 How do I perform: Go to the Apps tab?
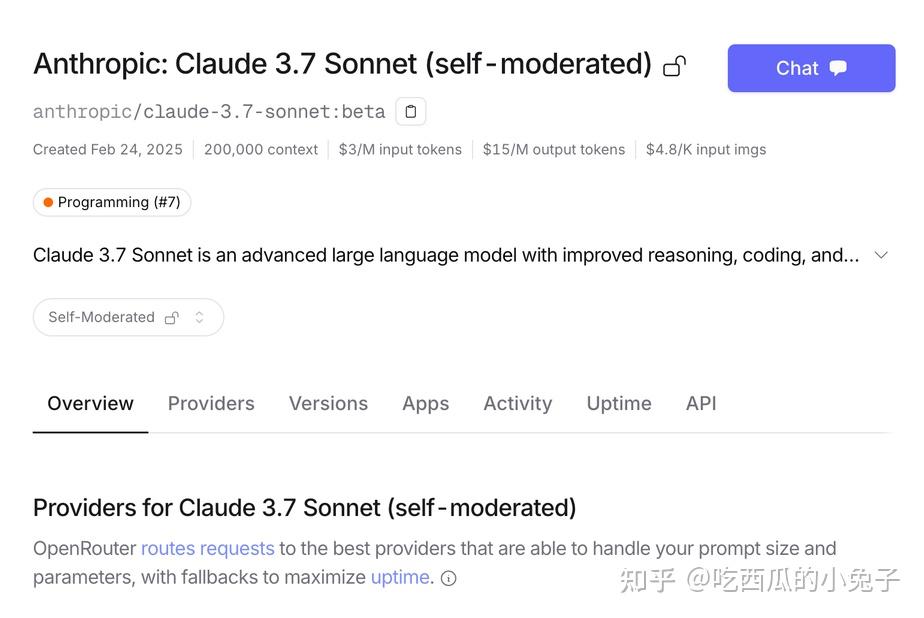tap(425, 403)
